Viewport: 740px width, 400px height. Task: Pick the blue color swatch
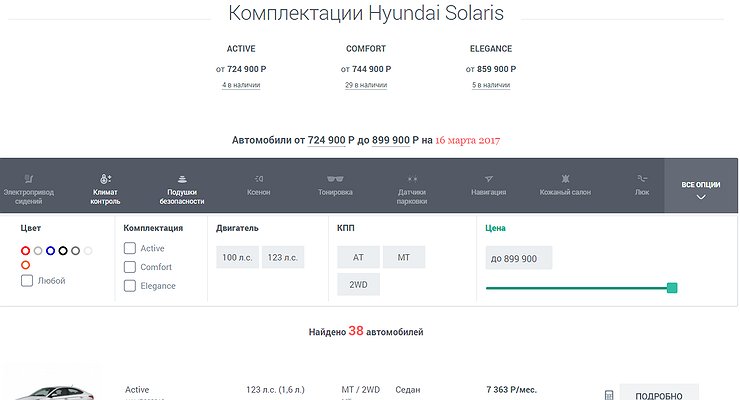(50, 250)
